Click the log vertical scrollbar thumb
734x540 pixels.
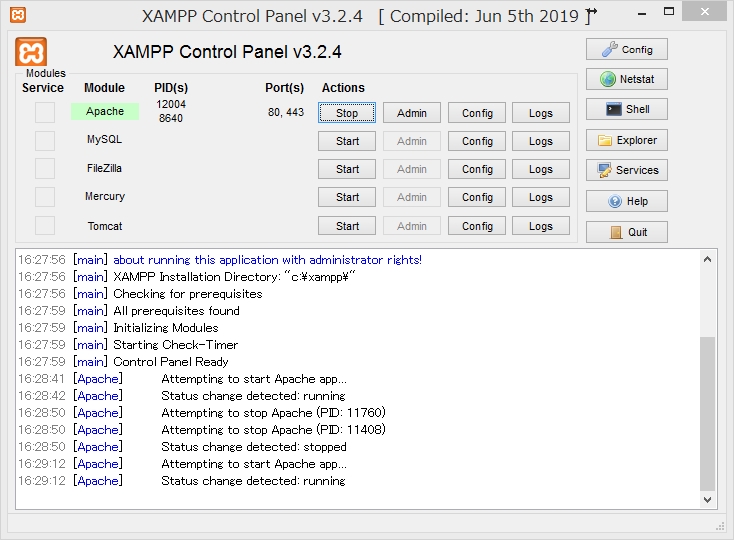pos(707,414)
